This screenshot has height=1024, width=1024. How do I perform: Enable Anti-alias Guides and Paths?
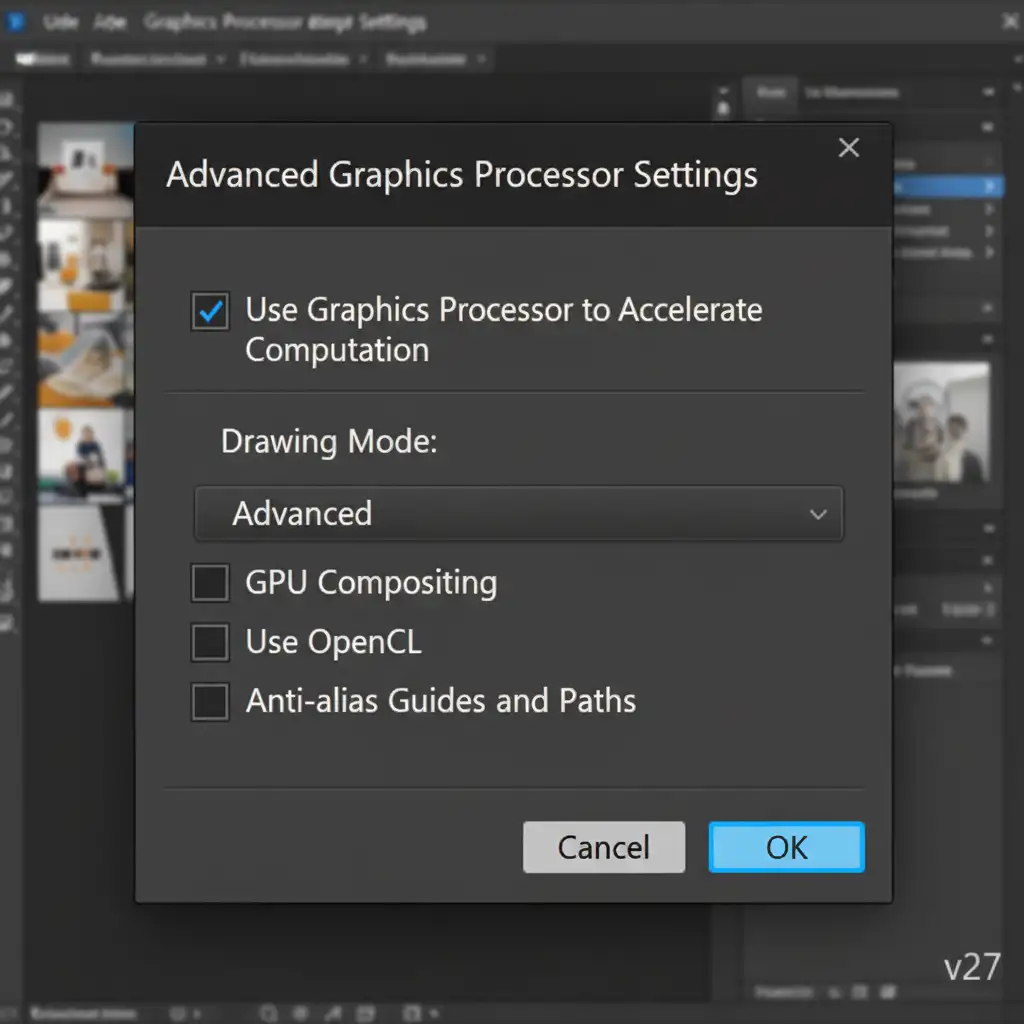[x=210, y=702]
